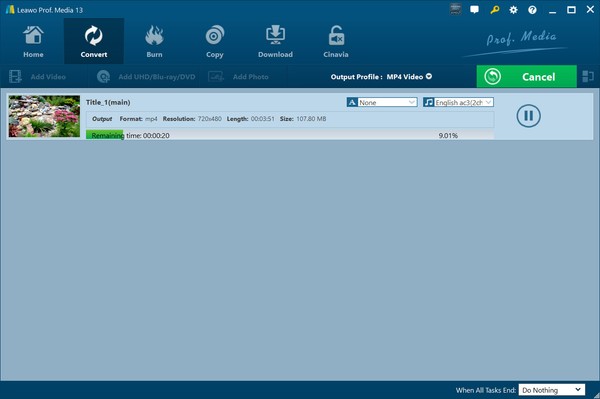Pause the Title_1 conversion
Screen dimensions: 600x399
[x=528, y=116]
